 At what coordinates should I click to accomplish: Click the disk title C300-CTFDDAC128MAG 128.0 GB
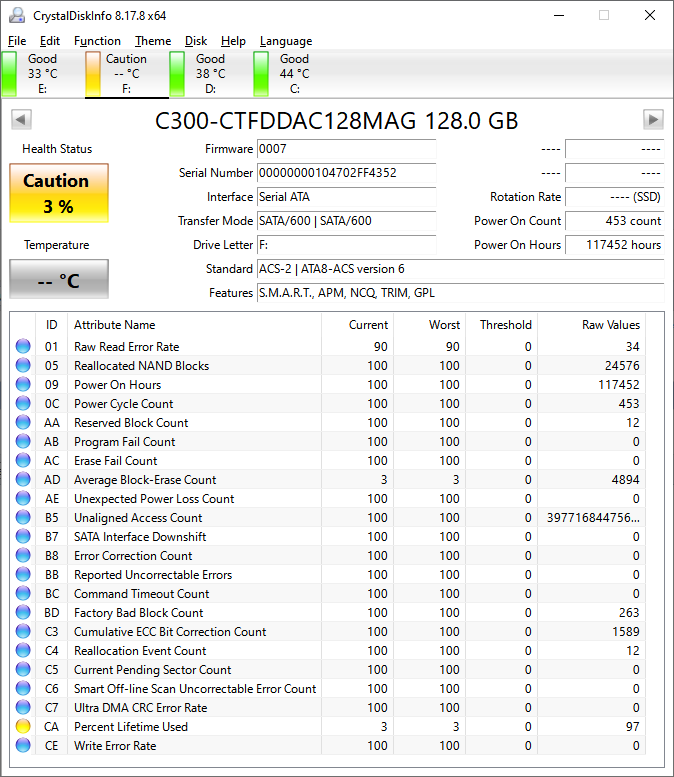(337, 121)
